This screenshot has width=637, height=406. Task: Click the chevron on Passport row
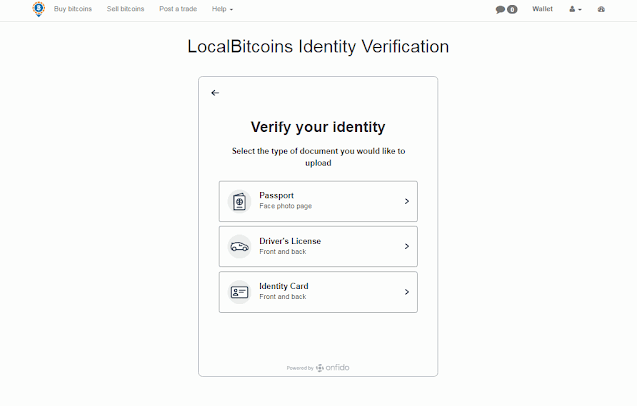coord(407,201)
